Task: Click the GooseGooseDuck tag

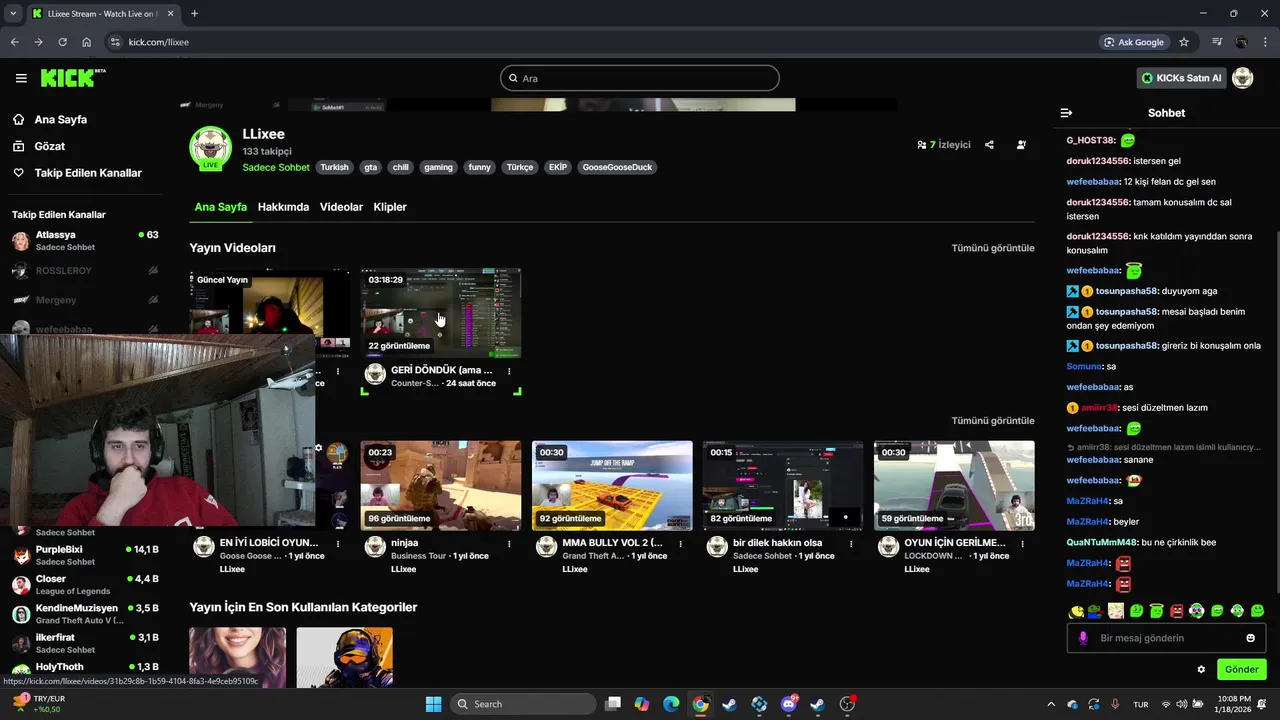Action: coord(617,167)
